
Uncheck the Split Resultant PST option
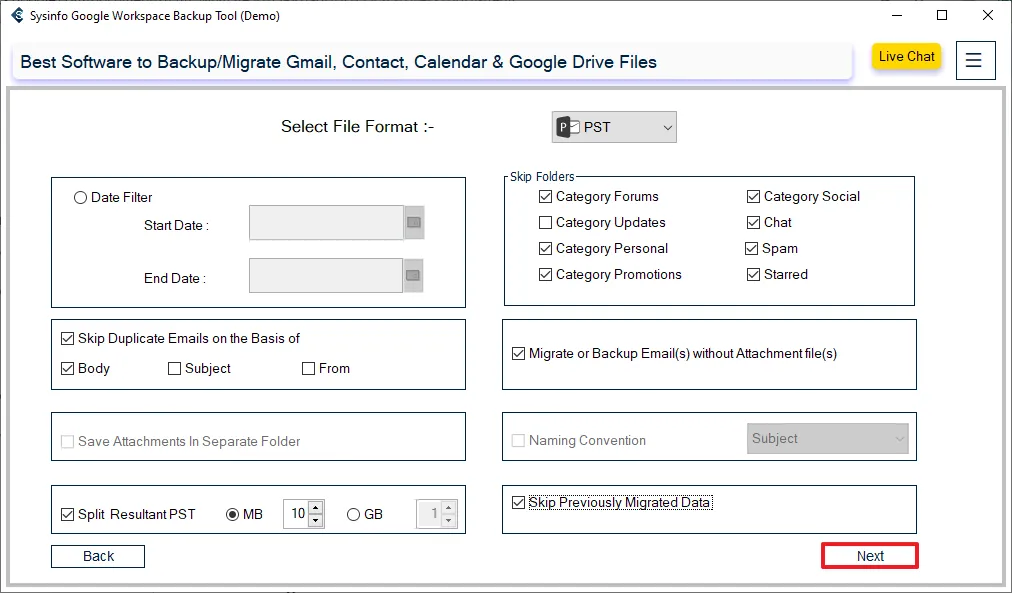click(68, 515)
